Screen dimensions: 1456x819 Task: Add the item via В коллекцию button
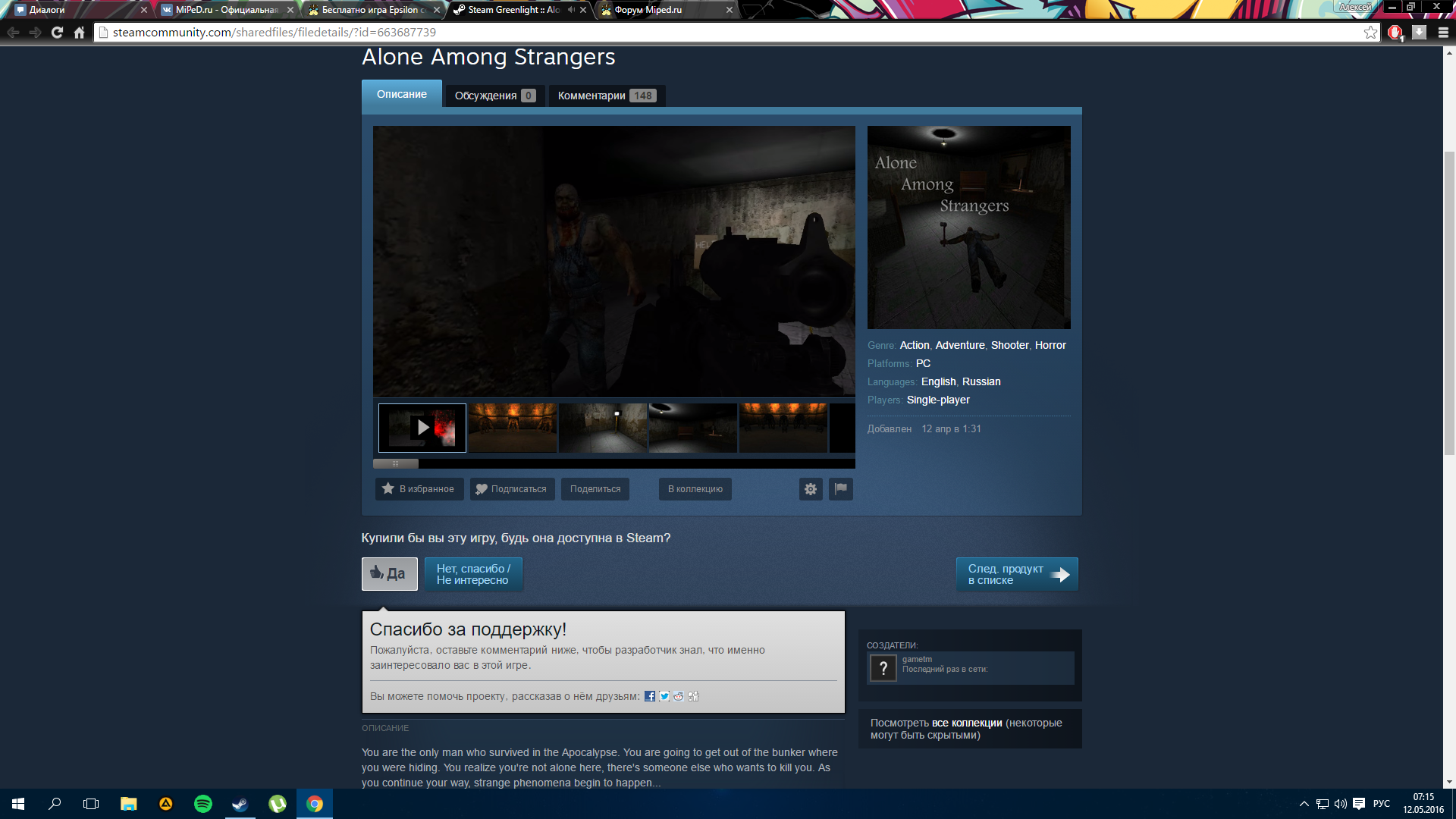click(x=695, y=489)
